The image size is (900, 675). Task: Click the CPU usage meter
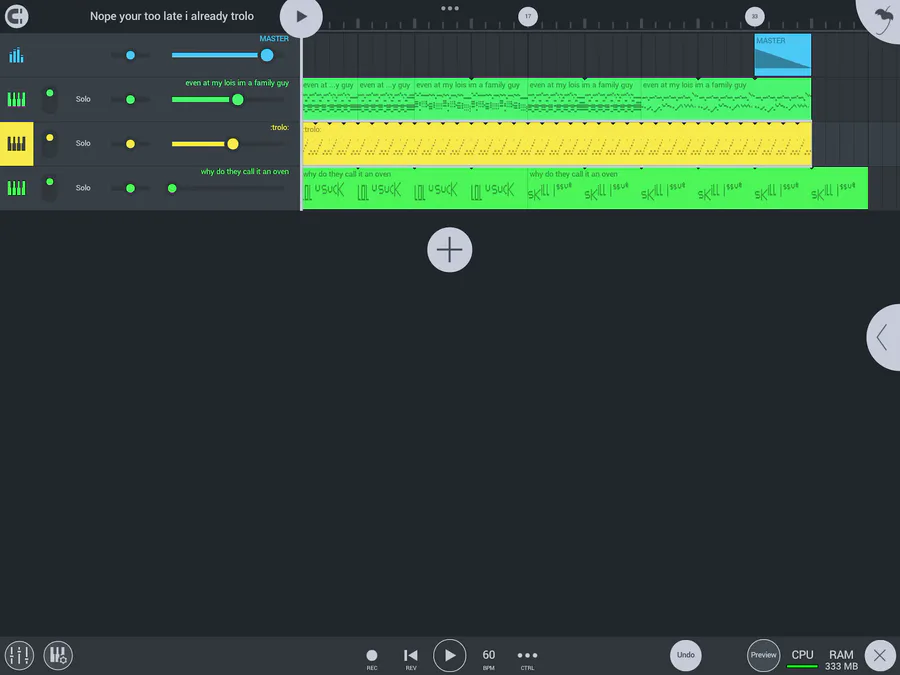pos(802,658)
